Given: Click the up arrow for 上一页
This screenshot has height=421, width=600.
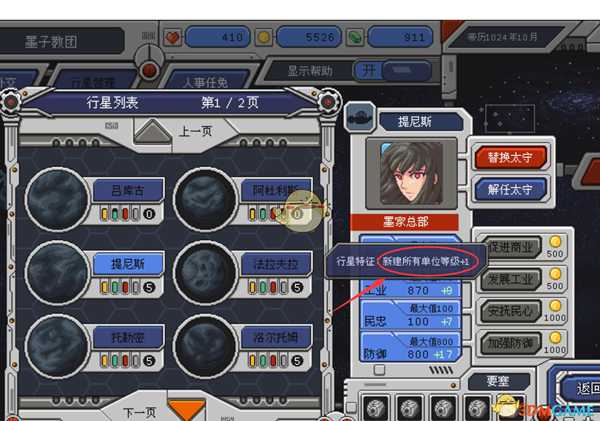Looking at the screenshot, I should (153, 131).
